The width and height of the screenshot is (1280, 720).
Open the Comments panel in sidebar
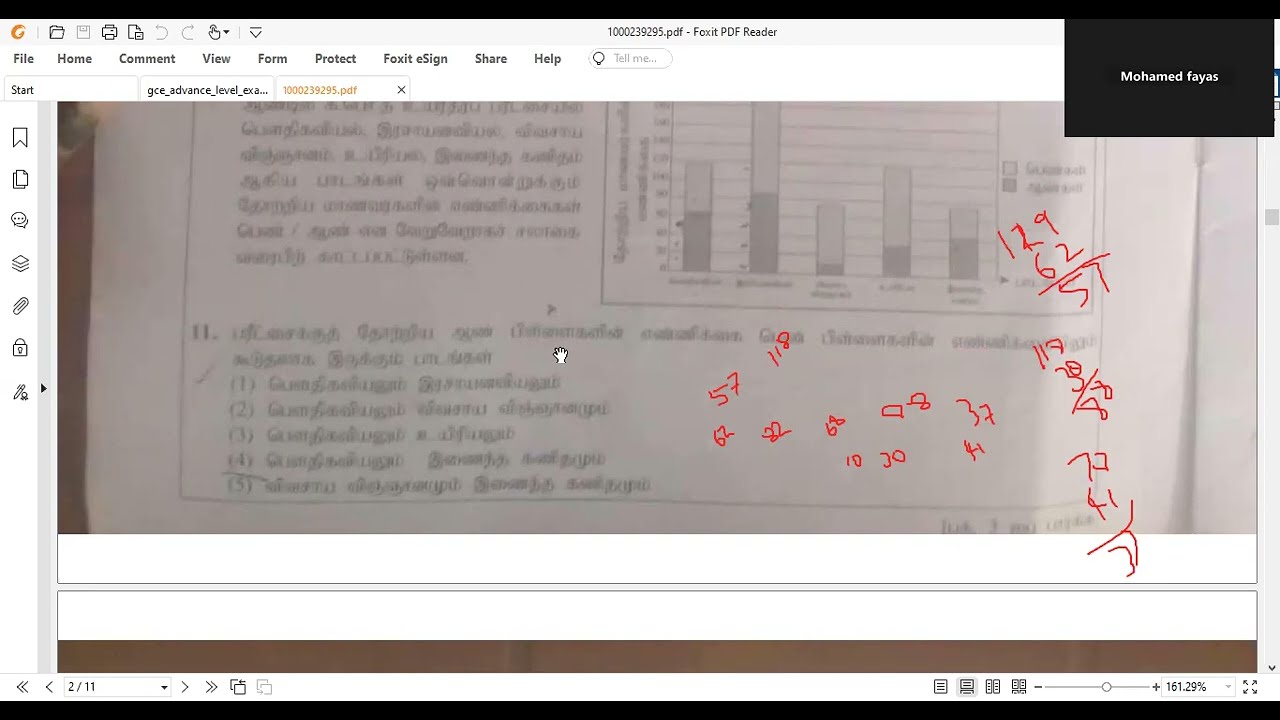point(20,221)
